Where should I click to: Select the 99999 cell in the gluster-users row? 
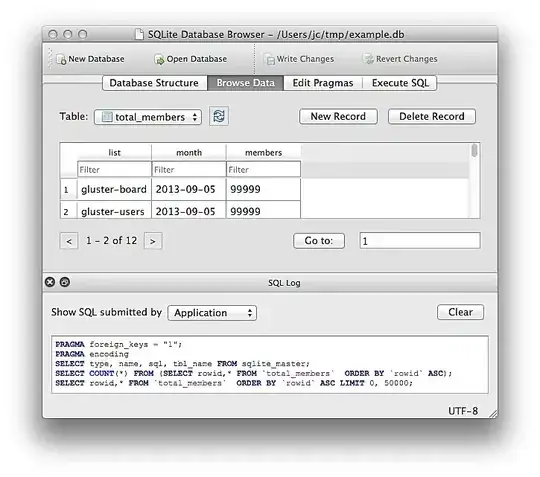point(263,209)
